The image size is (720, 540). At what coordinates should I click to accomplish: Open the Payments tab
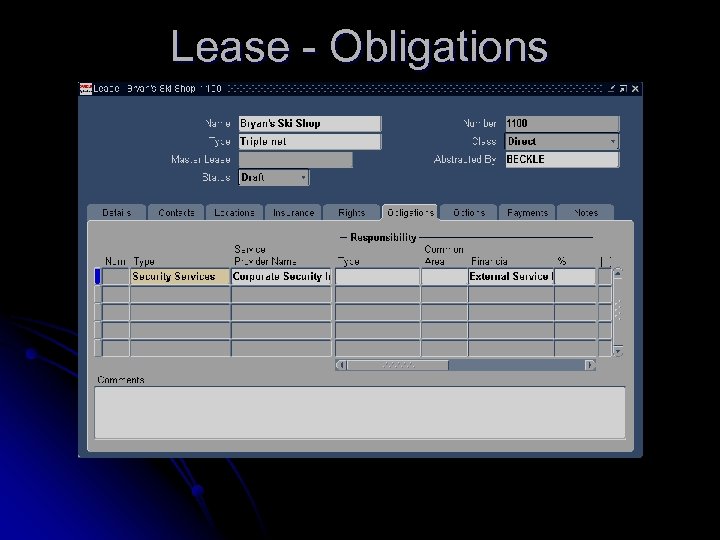coord(527,213)
